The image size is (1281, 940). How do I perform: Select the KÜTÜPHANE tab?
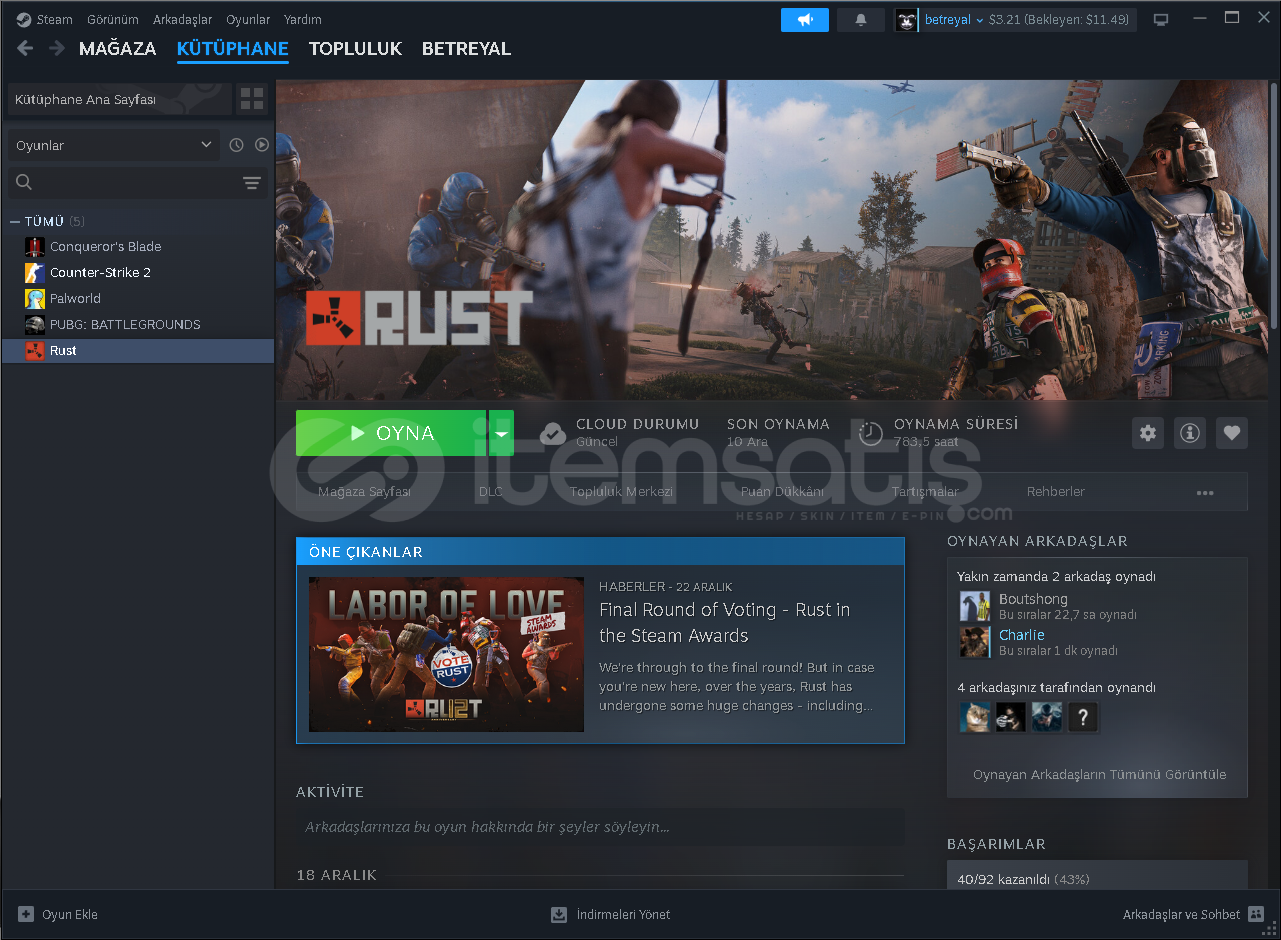coord(233,49)
